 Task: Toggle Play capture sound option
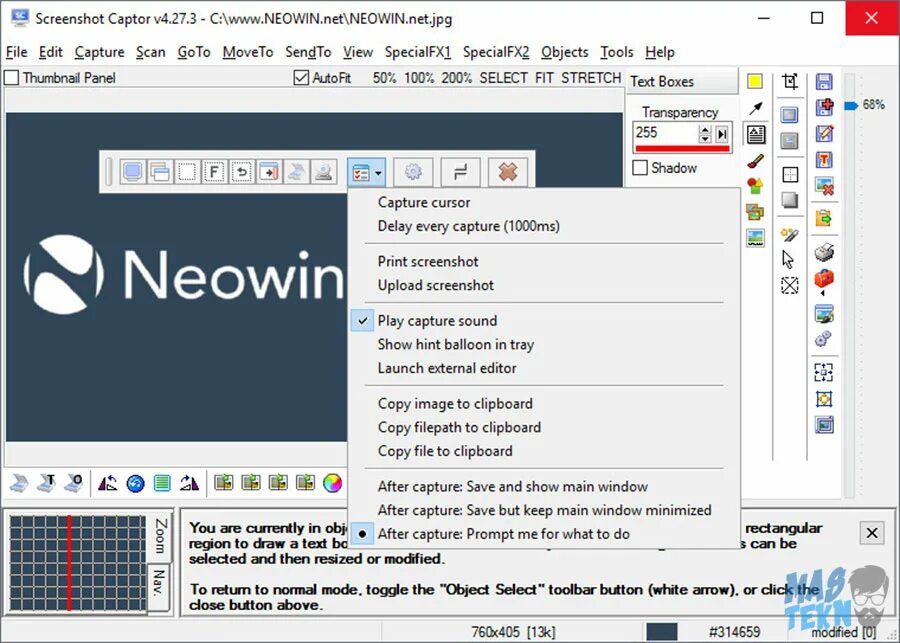point(544,320)
